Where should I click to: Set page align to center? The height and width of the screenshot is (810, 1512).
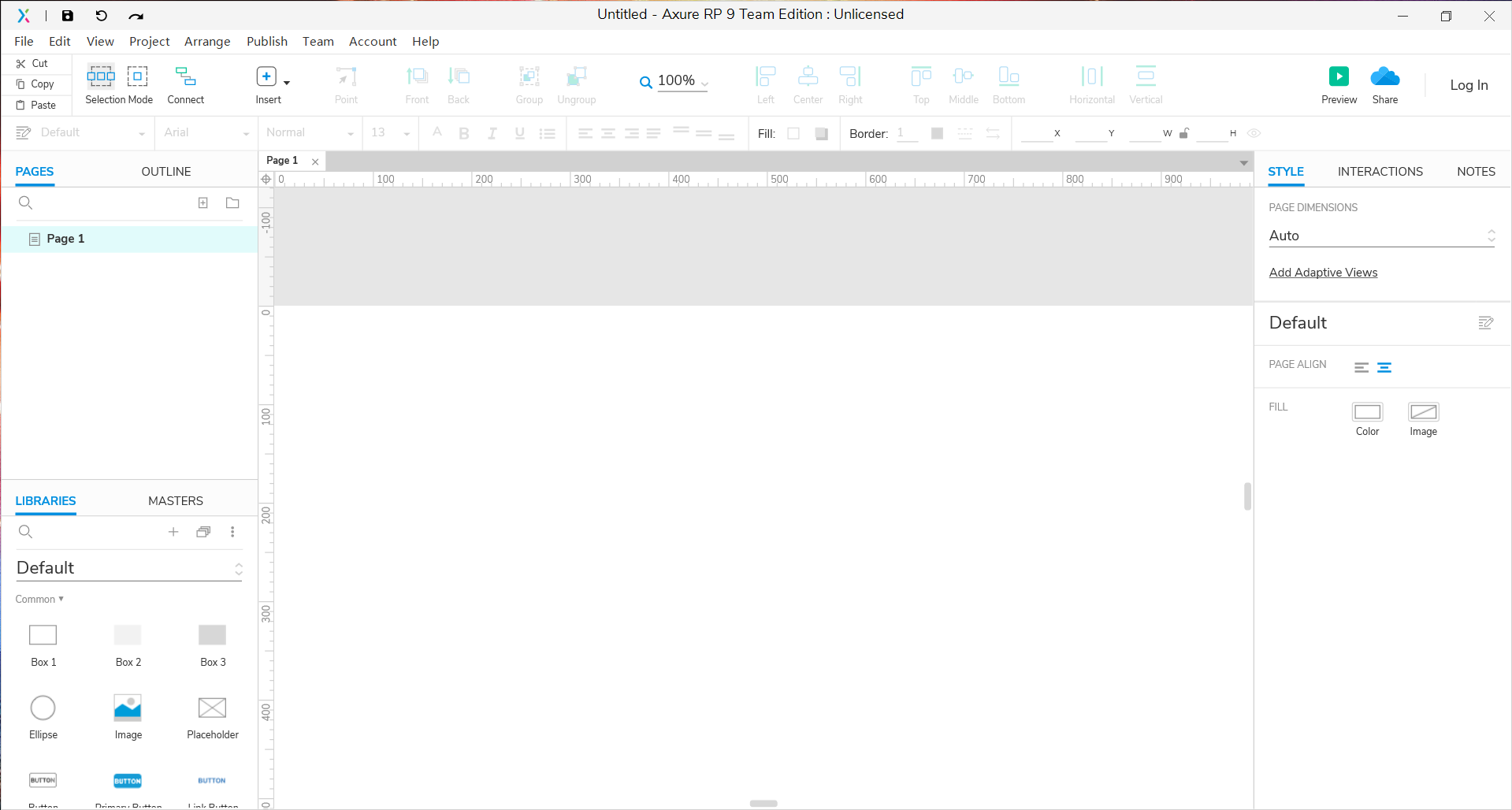[x=1384, y=367]
